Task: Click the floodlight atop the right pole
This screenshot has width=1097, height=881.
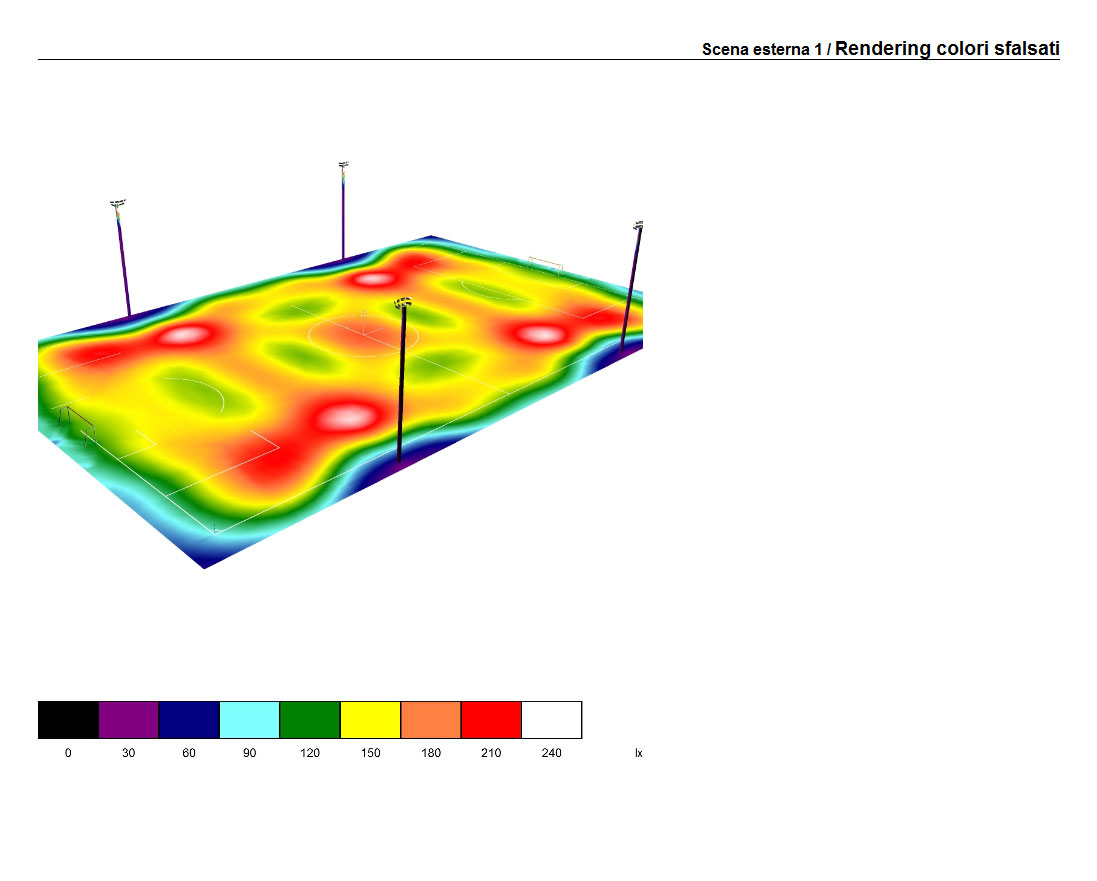Action: pos(638,225)
